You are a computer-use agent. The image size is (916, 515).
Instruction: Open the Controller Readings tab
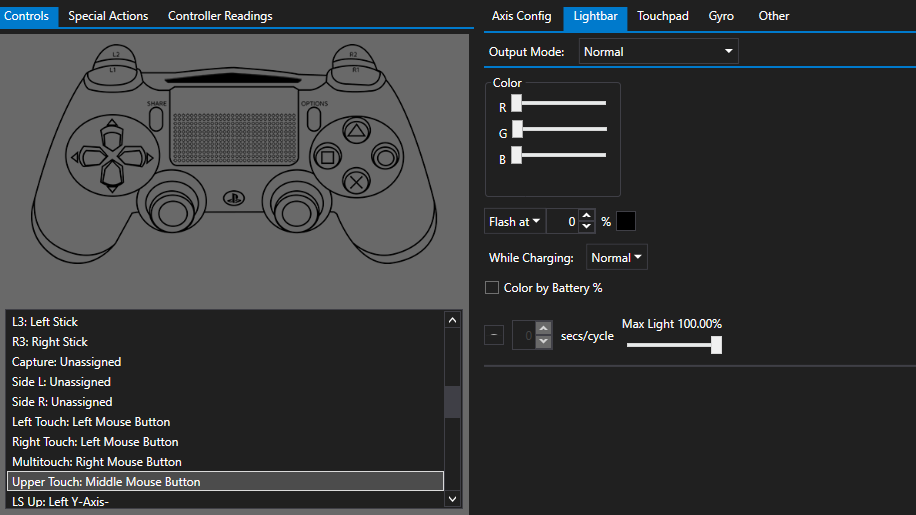pos(220,16)
